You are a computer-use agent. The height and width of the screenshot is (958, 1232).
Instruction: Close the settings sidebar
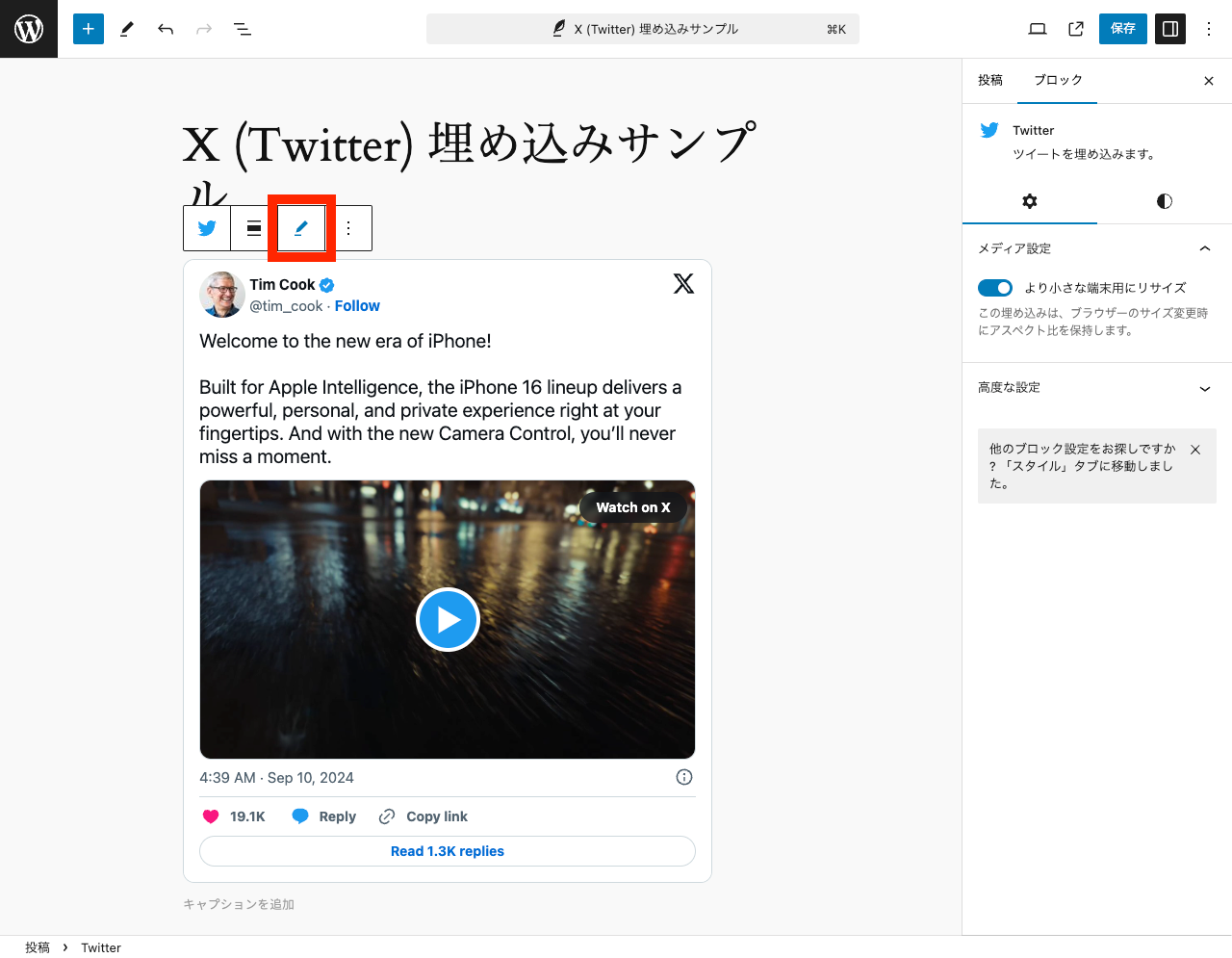pos(1209,81)
